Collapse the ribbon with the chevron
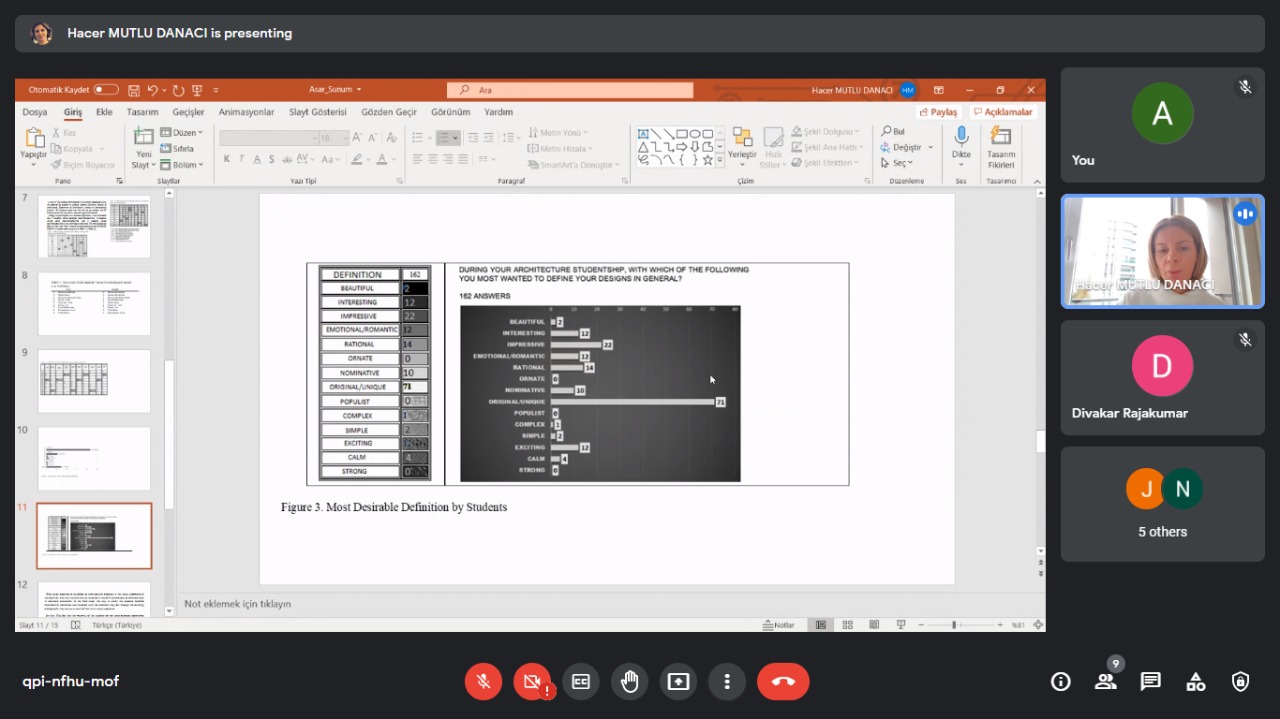 click(x=1037, y=181)
